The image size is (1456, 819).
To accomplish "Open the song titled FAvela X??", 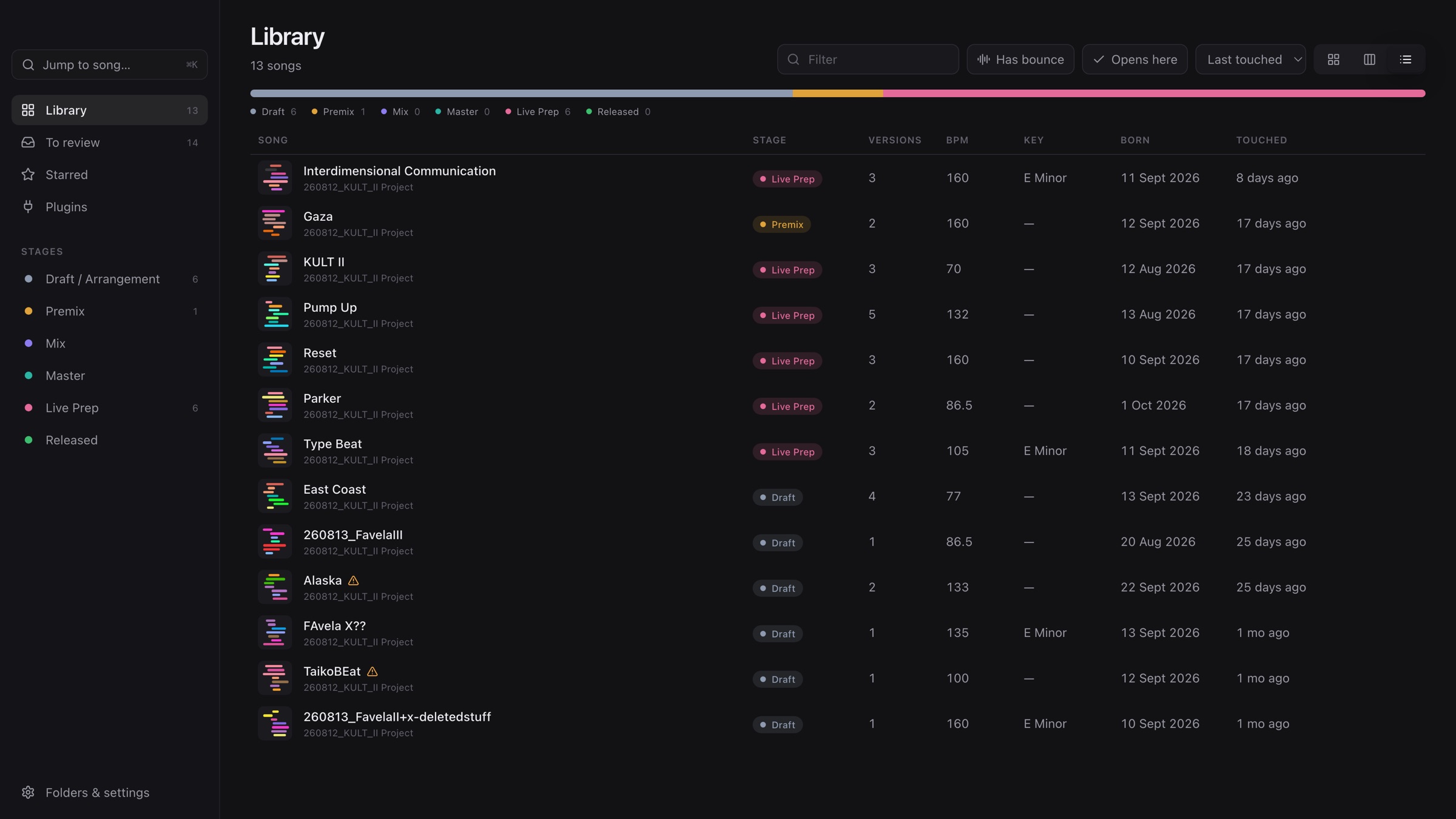I will tap(334, 626).
